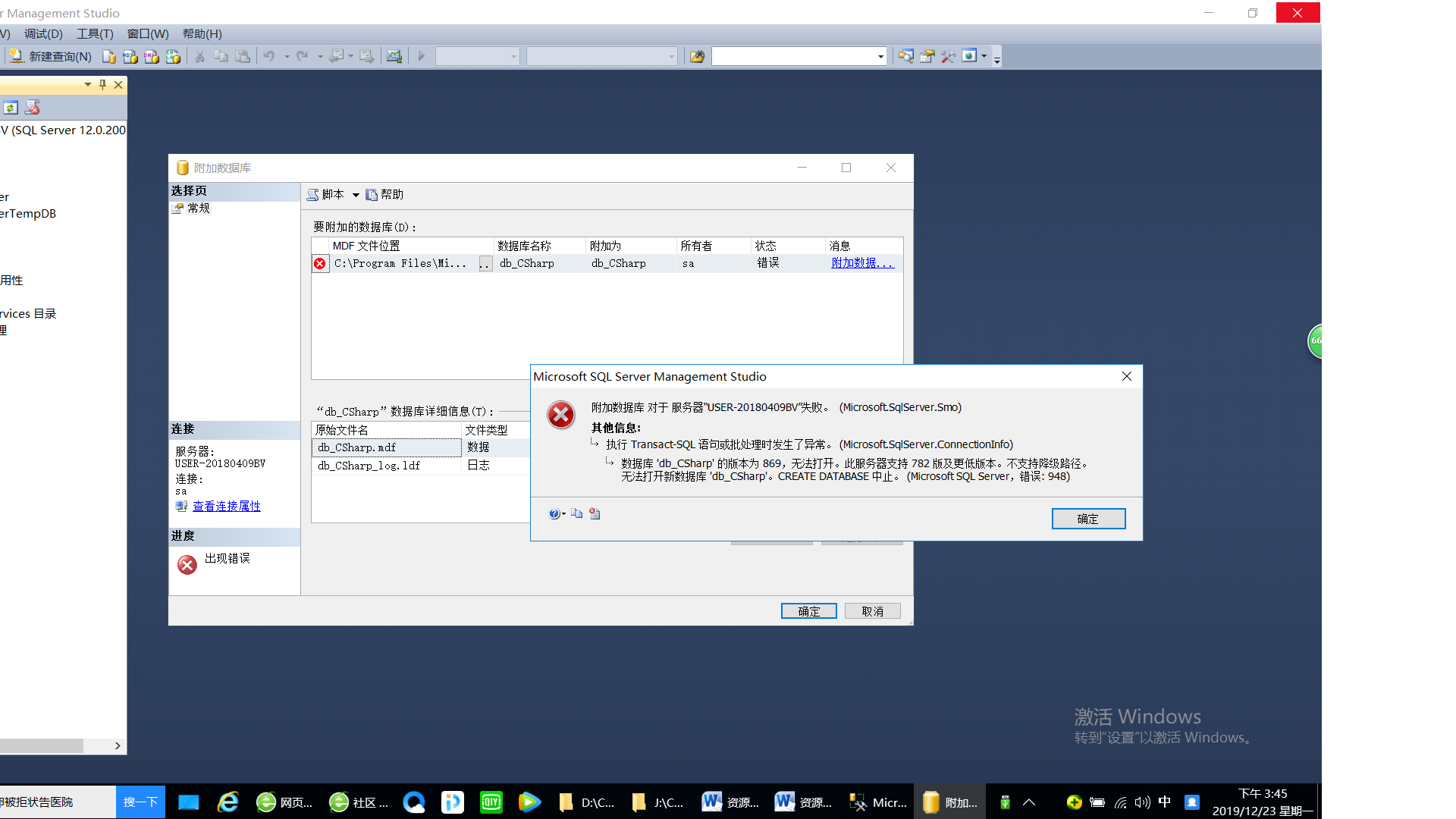Click the New Query (新建查询) toolbar button

50,56
